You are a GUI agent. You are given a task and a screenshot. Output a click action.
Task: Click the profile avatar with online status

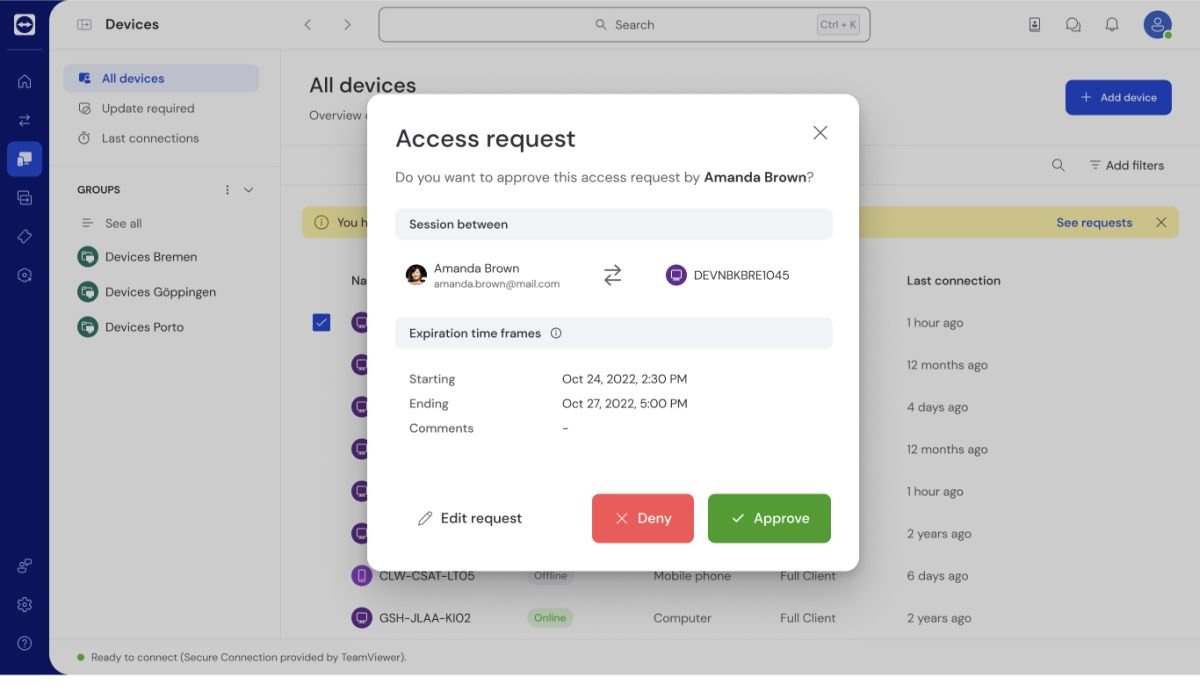tap(1156, 24)
